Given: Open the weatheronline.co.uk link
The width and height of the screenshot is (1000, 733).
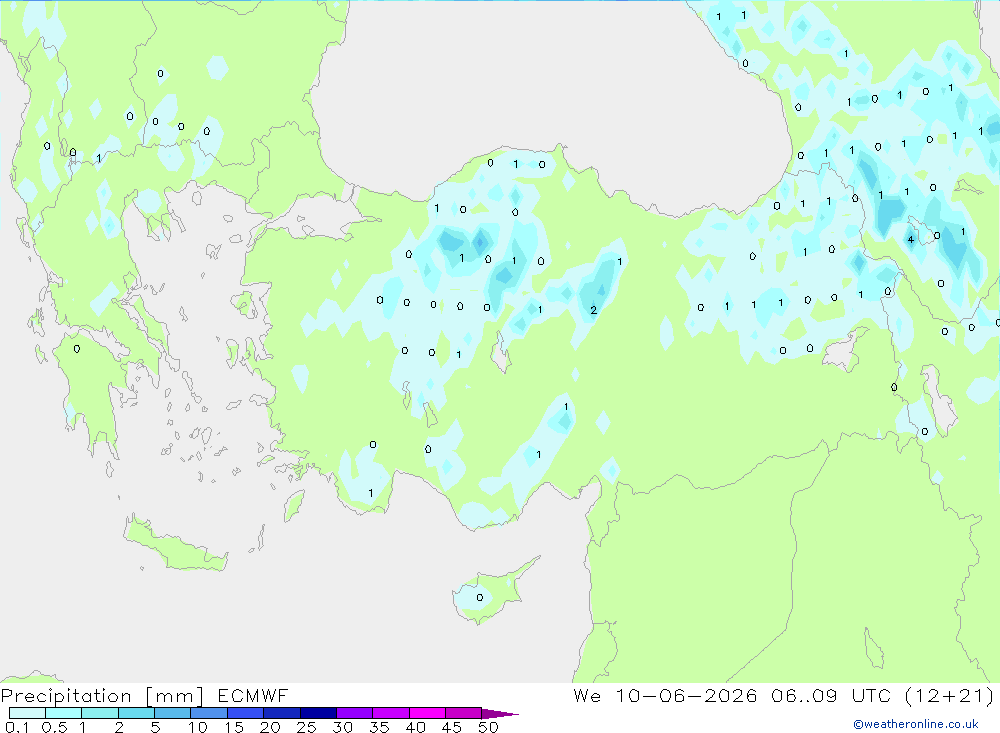Looking at the screenshot, I should (916, 724).
